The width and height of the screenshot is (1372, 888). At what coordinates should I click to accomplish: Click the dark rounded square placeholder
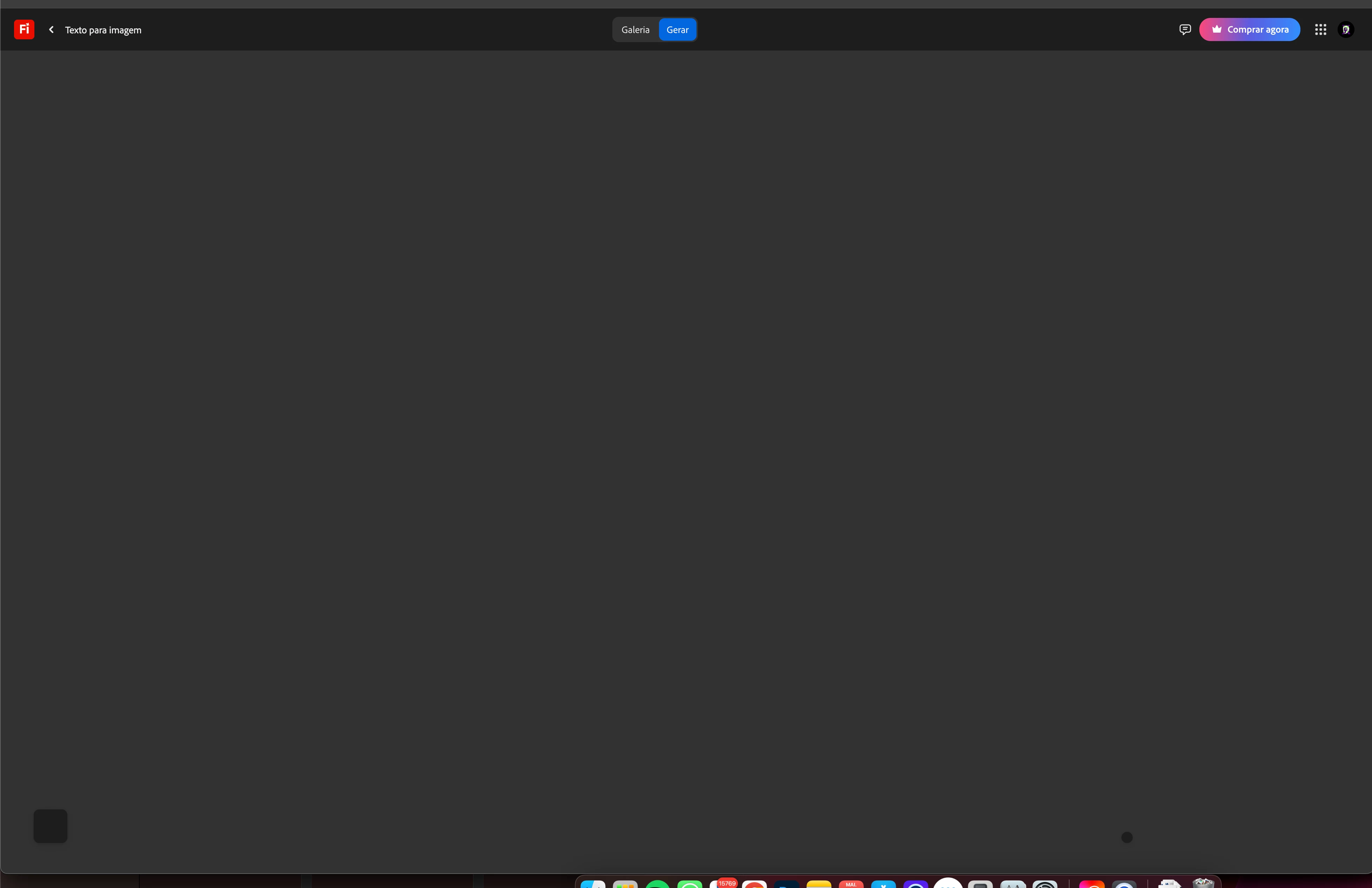[x=51, y=826]
